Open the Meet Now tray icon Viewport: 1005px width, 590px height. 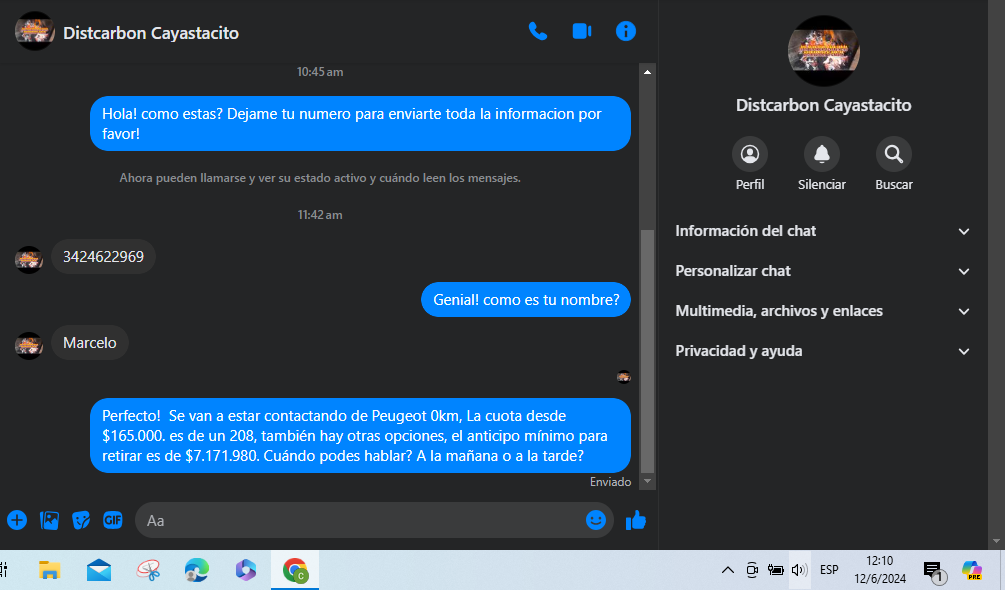coord(752,570)
